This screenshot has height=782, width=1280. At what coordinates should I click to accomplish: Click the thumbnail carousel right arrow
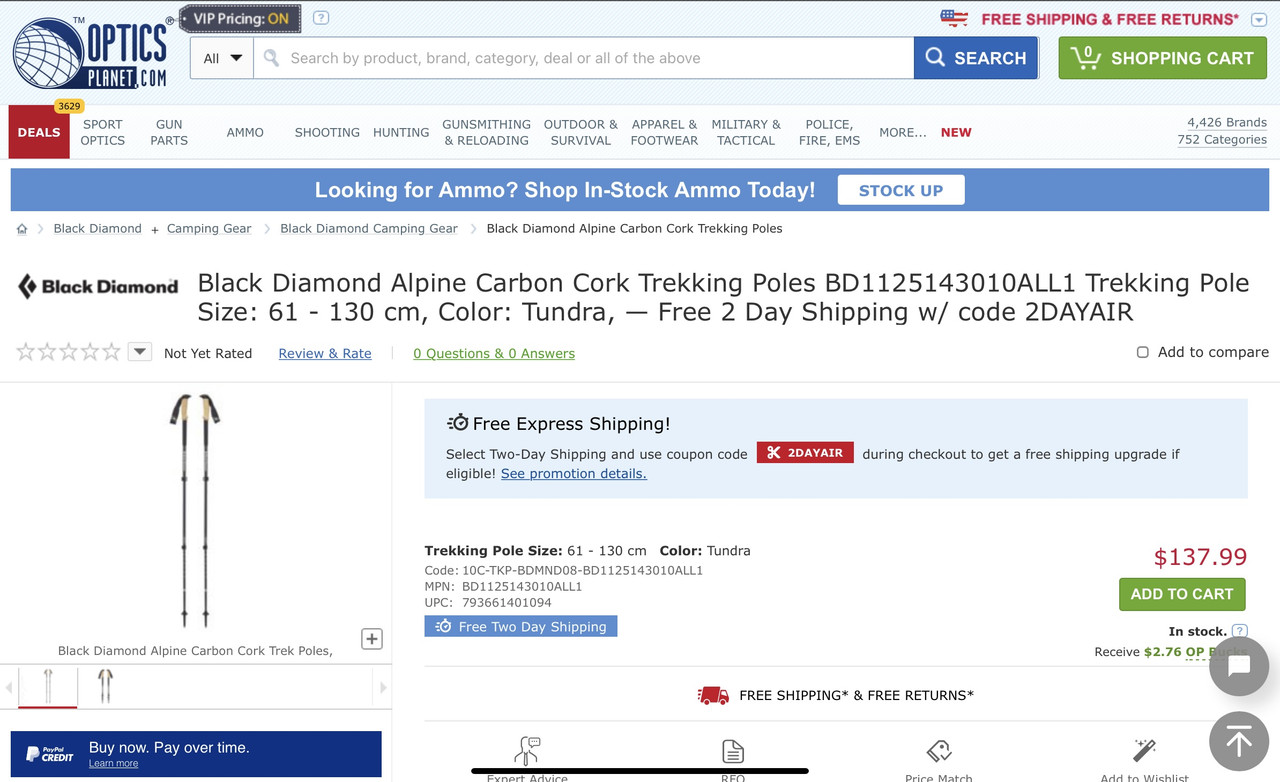[383, 688]
